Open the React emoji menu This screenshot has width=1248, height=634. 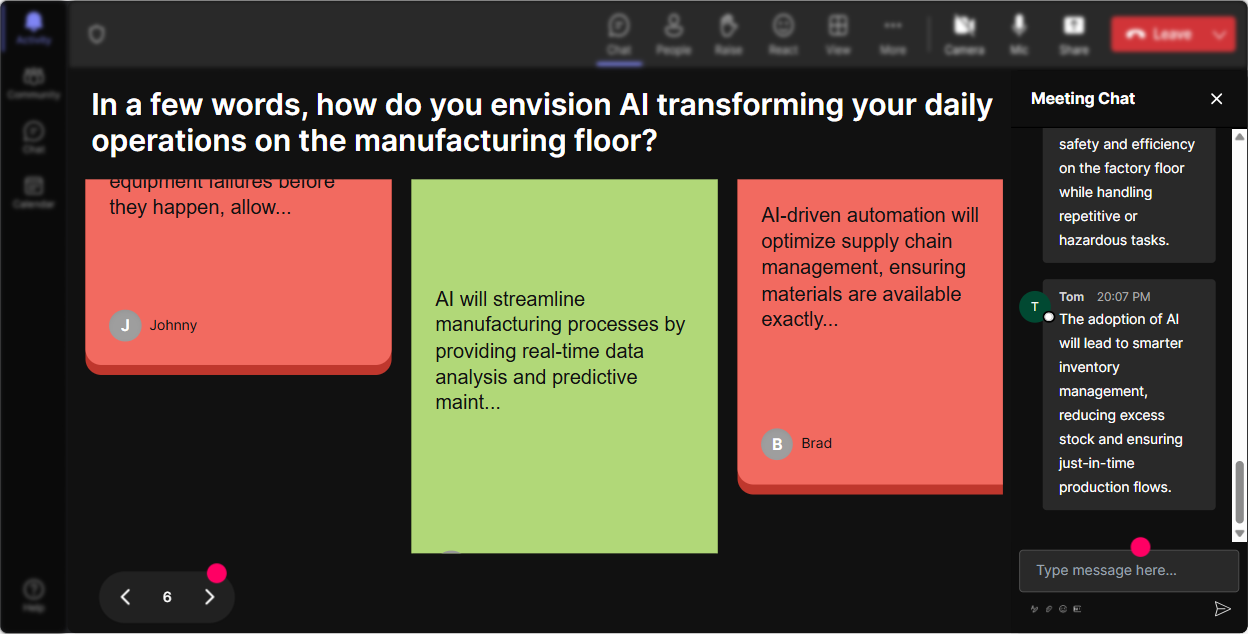coord(783,34)
